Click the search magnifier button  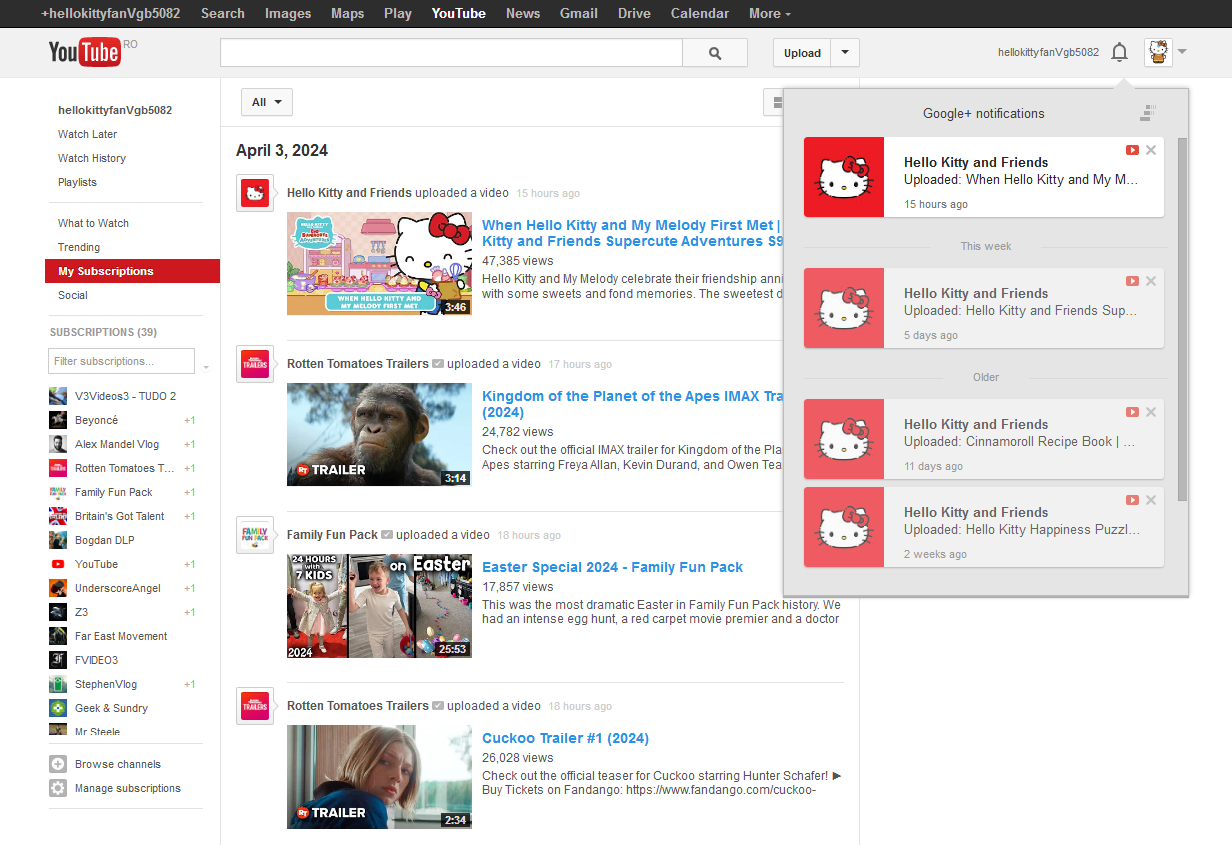[x=714, y=53]
